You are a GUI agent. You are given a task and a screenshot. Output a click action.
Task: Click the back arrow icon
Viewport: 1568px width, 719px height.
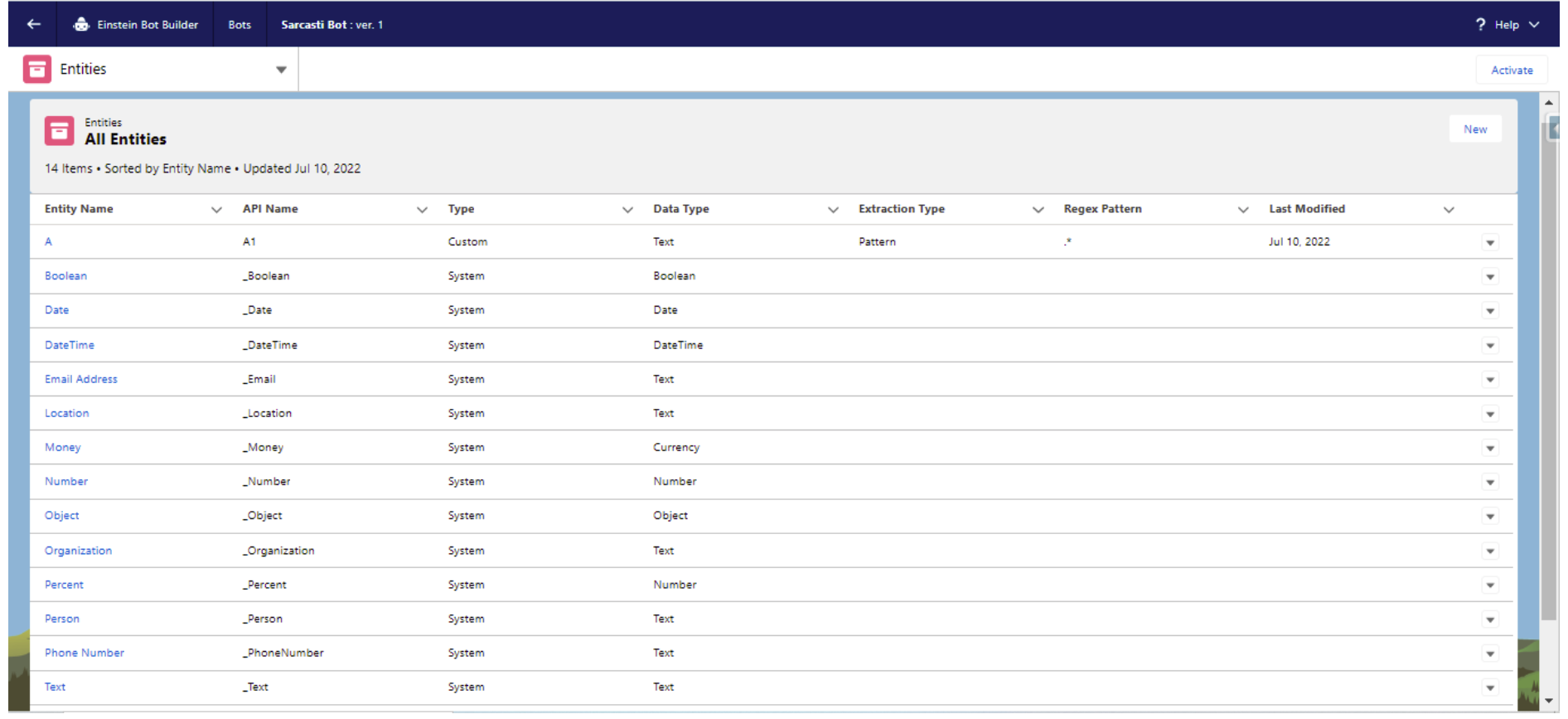point(33,24)
